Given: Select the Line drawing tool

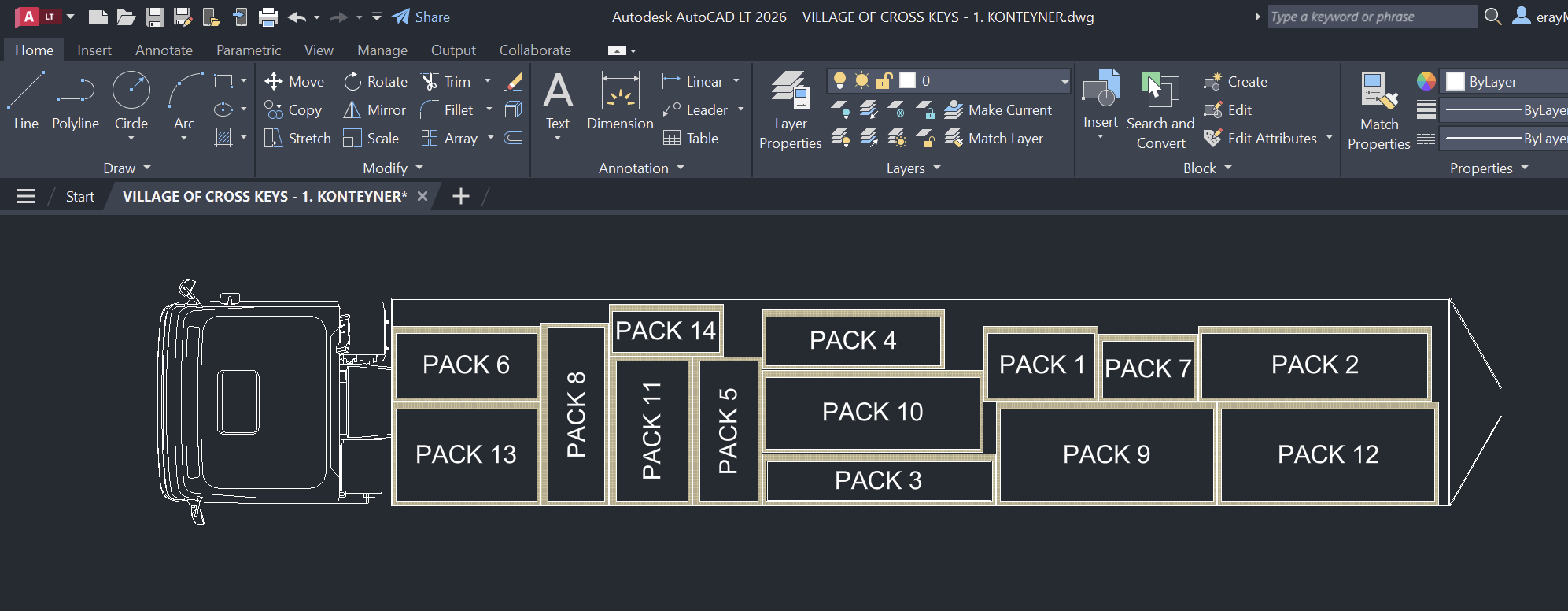Looking at the screenshot, I should [25, 100].
